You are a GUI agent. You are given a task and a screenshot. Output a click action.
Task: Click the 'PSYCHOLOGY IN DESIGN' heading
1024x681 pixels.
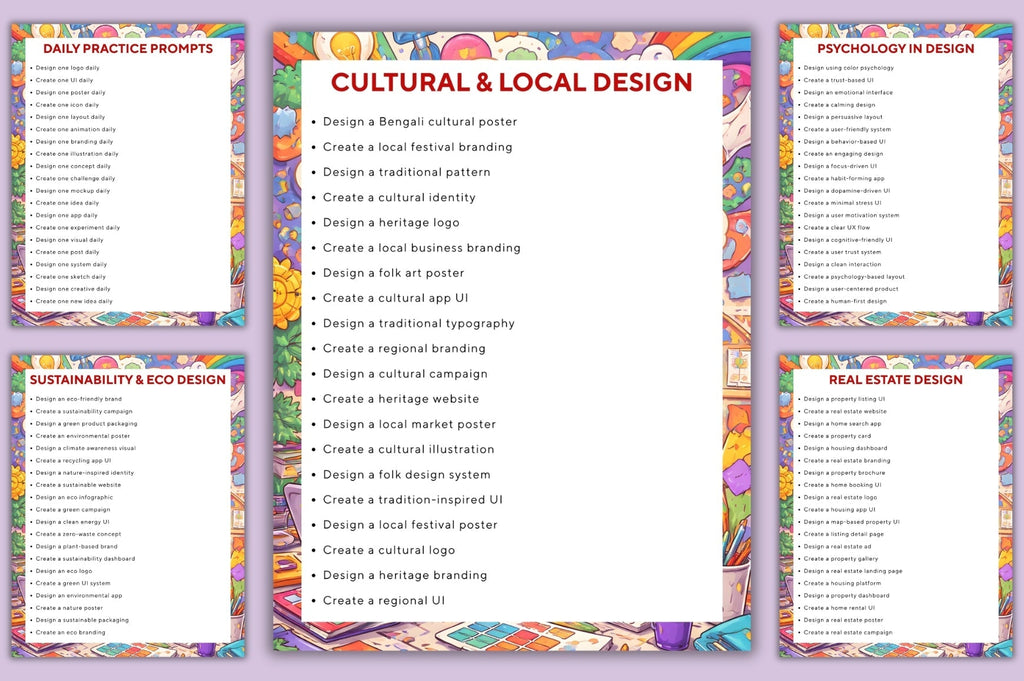point(895,48)
